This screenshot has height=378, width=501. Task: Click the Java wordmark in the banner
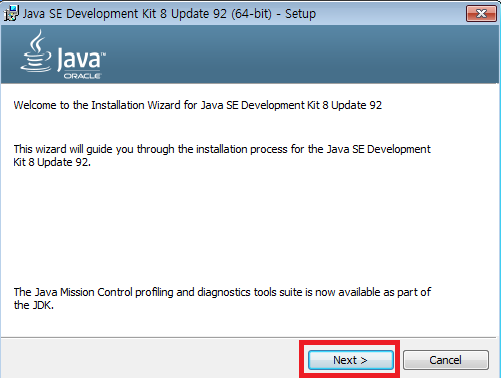(x=81, y=59)
